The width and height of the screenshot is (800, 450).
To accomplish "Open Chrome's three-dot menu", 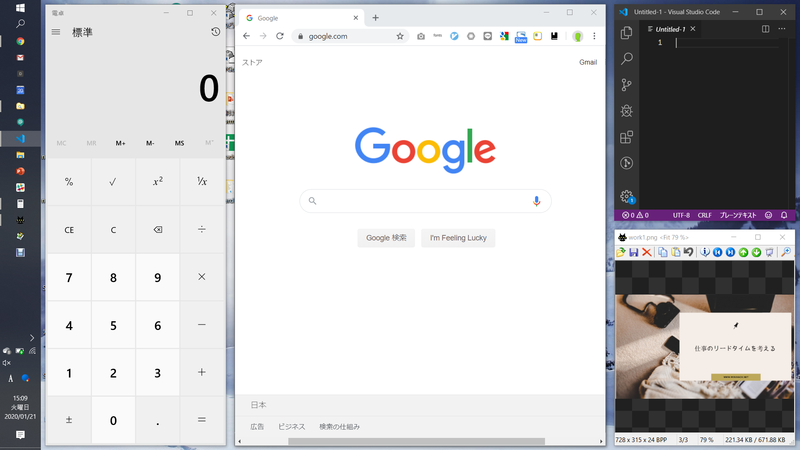I will click(x=594, y=36).
